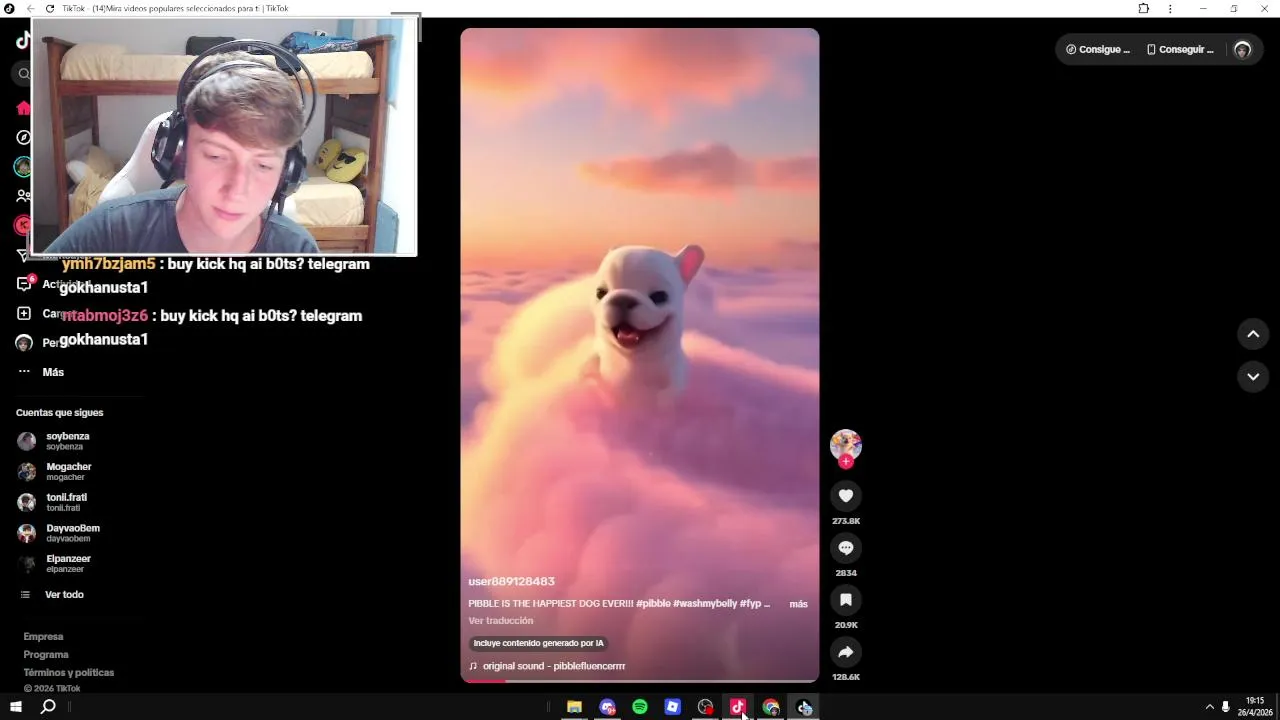This screenshot has height=720, width=1280.
Task: Click the microphone tray icon
Action: click(x=1226, y=707)
